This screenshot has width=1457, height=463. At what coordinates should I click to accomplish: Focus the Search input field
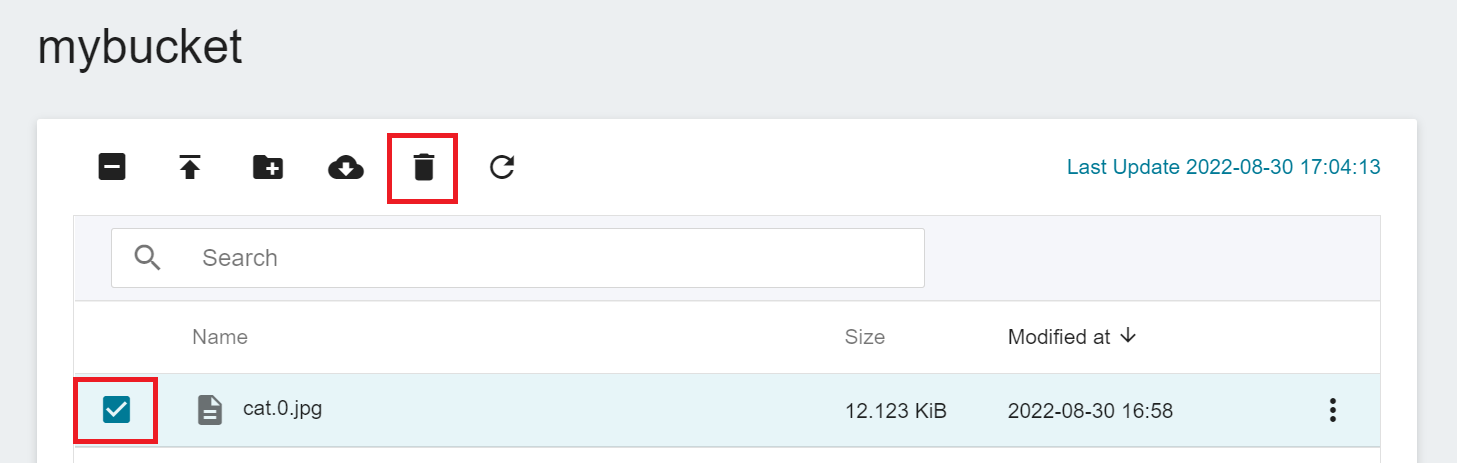tap(518, 258)
